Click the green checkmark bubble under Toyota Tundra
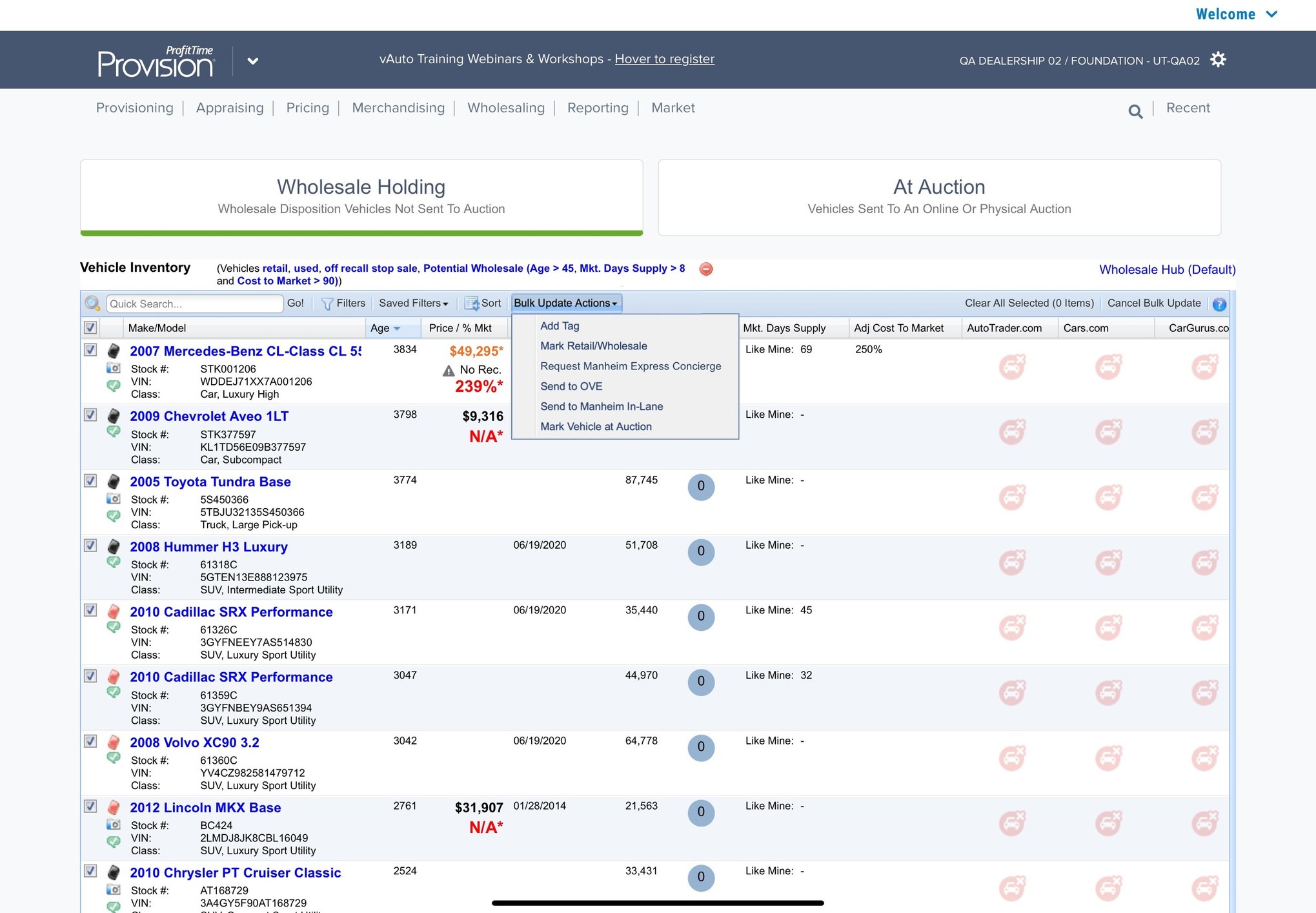 [113, 515]
